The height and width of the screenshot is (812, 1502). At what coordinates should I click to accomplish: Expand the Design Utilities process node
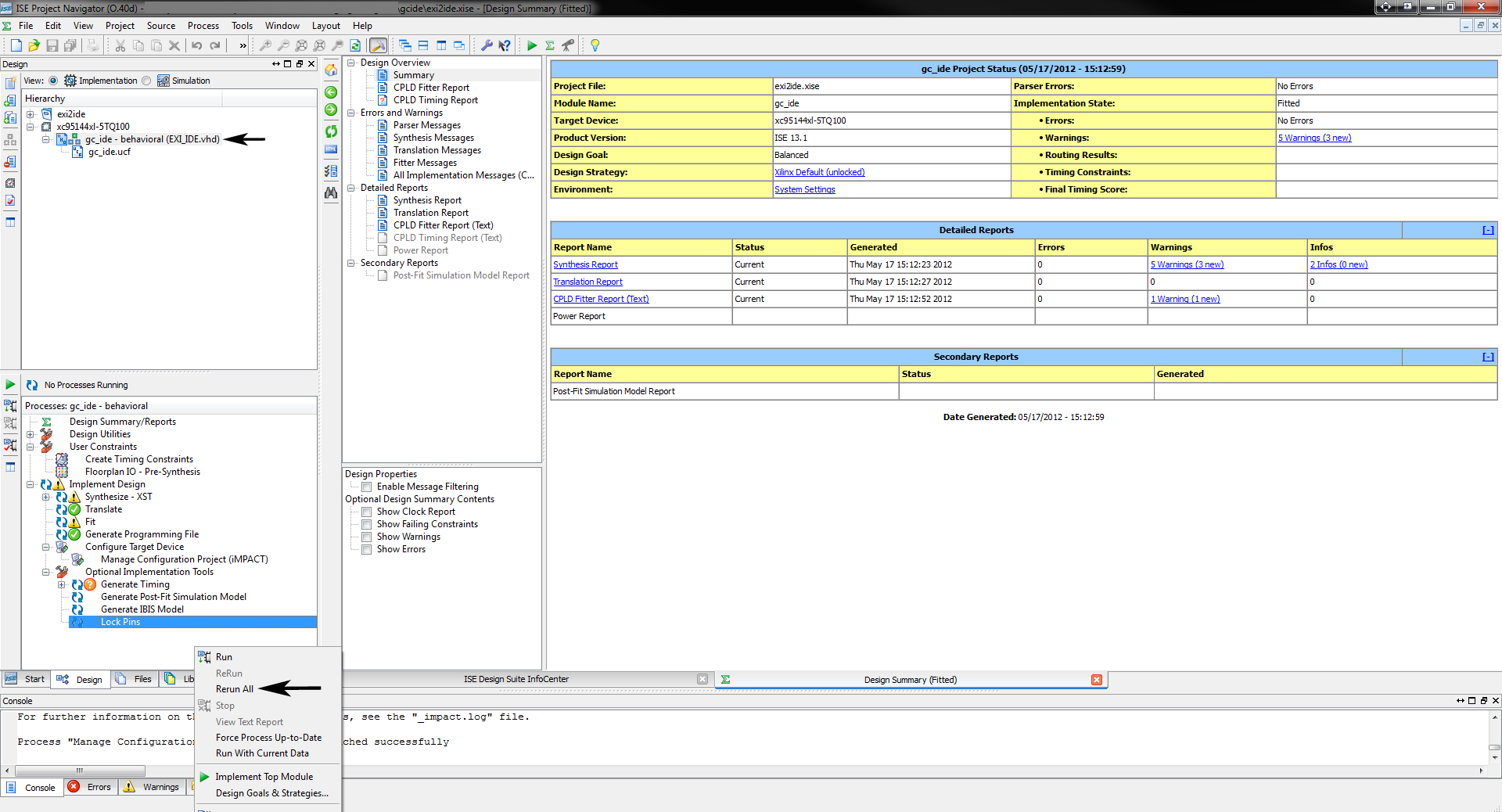(x=31, y=434)
